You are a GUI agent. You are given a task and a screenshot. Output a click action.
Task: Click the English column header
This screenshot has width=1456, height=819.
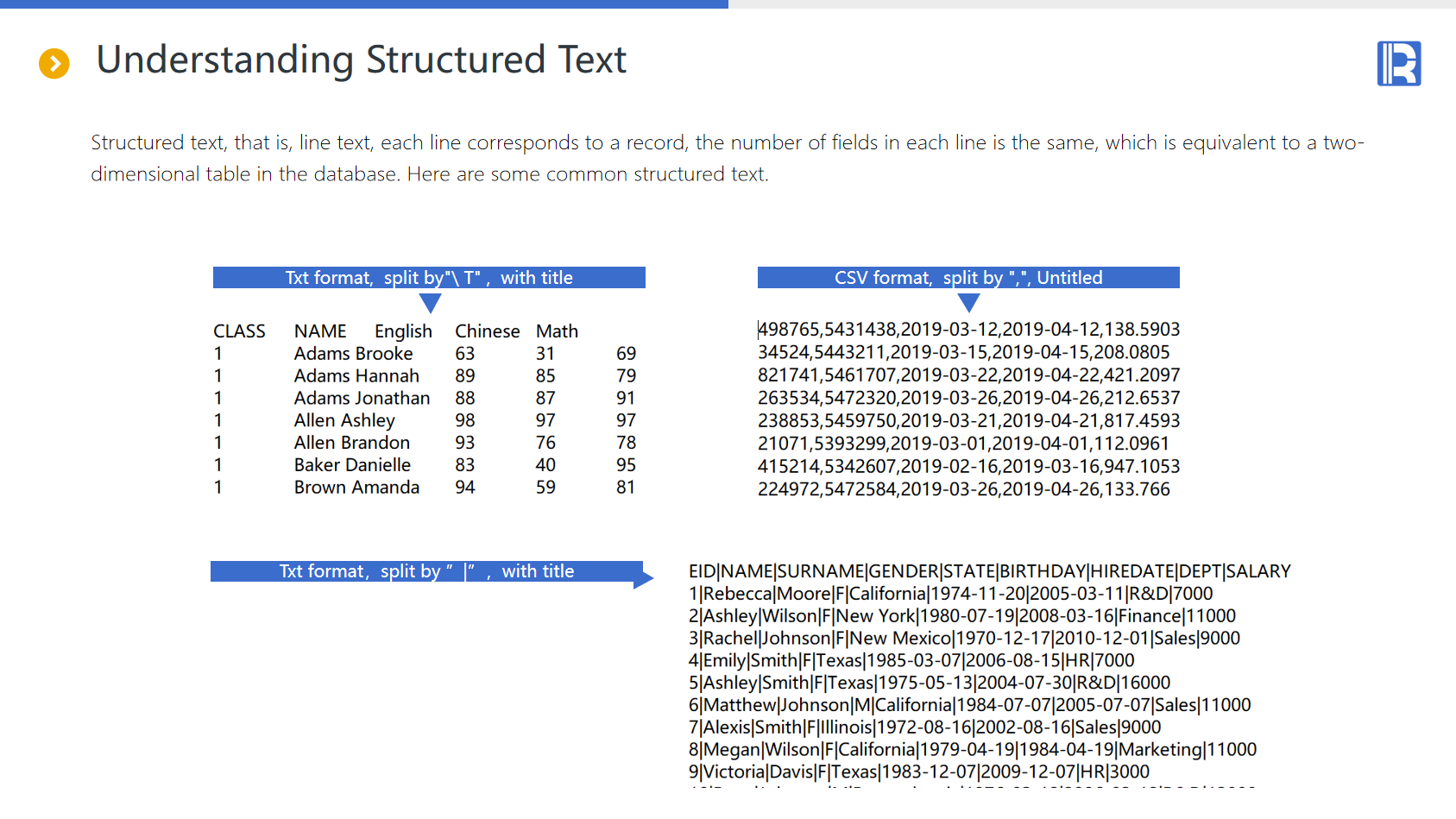click(x=403, y=331)
